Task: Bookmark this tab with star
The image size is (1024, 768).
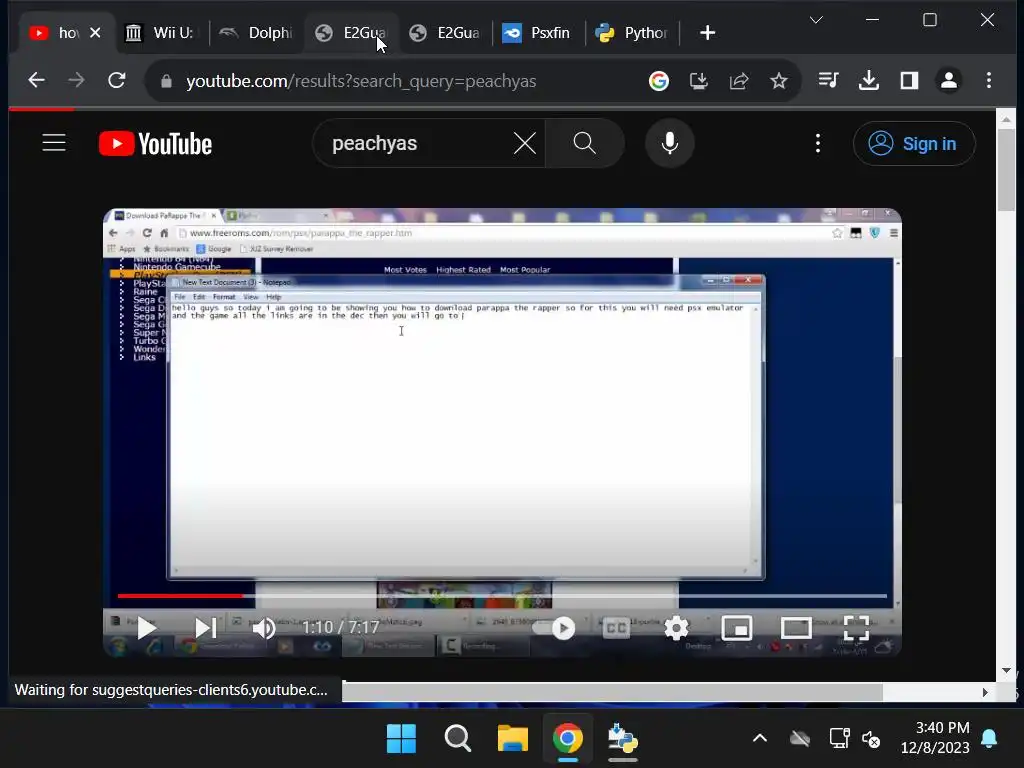Action: tap(778, 80)
